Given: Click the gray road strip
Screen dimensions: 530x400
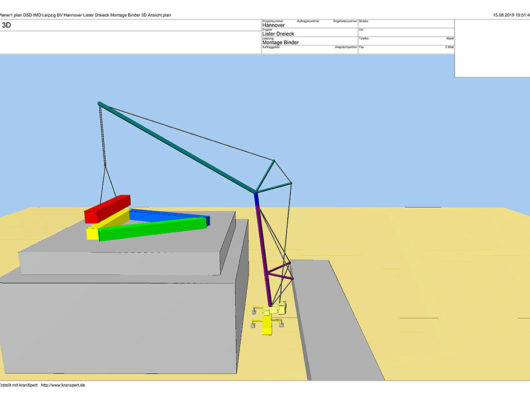Looking at the screenshot, I should click(335, 321).
